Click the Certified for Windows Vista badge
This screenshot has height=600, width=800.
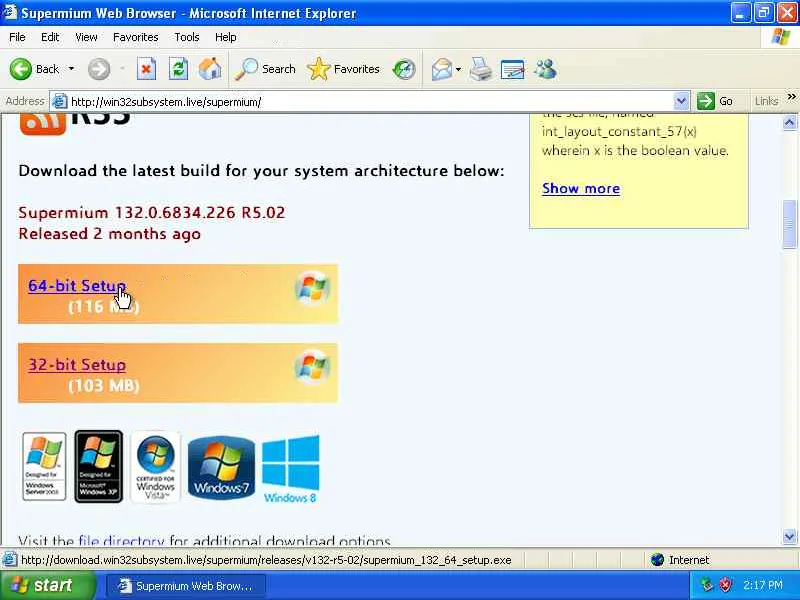tap(156, 467)
